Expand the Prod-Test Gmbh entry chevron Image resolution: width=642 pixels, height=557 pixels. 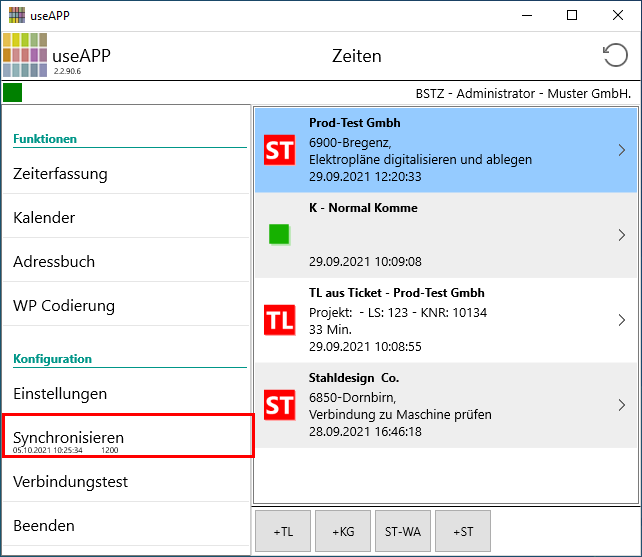click(622, 150)
